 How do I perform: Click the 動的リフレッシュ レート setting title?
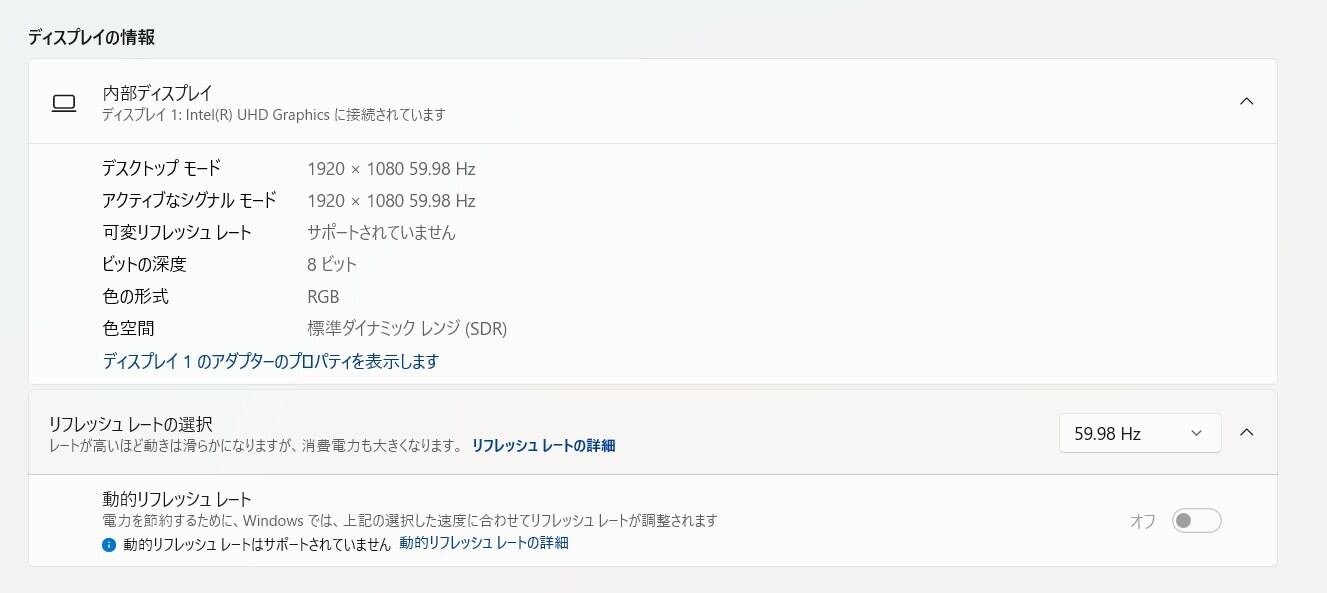click(177, 499)
